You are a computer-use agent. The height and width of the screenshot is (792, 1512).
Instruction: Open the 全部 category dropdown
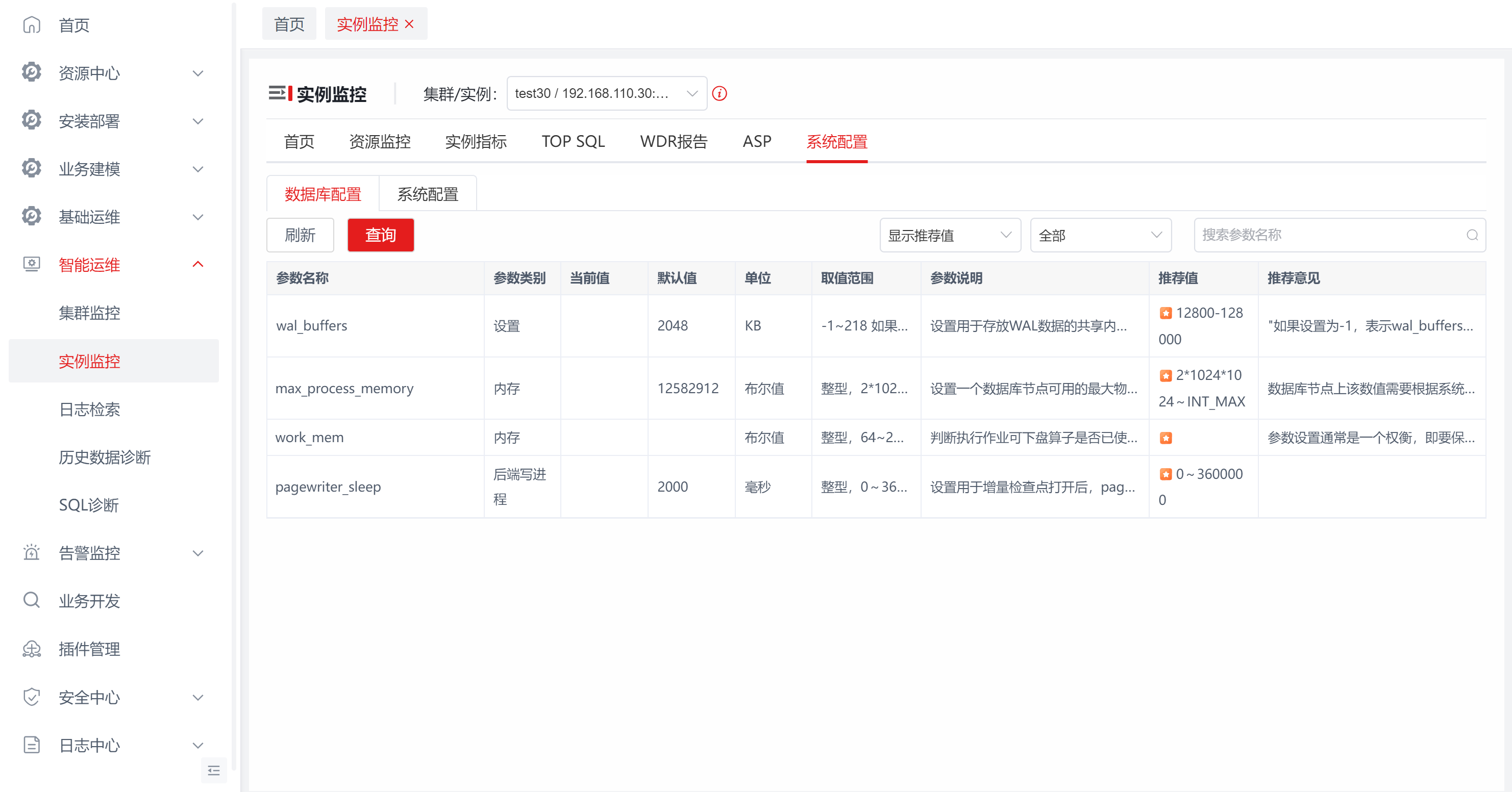pos(1101,235)
